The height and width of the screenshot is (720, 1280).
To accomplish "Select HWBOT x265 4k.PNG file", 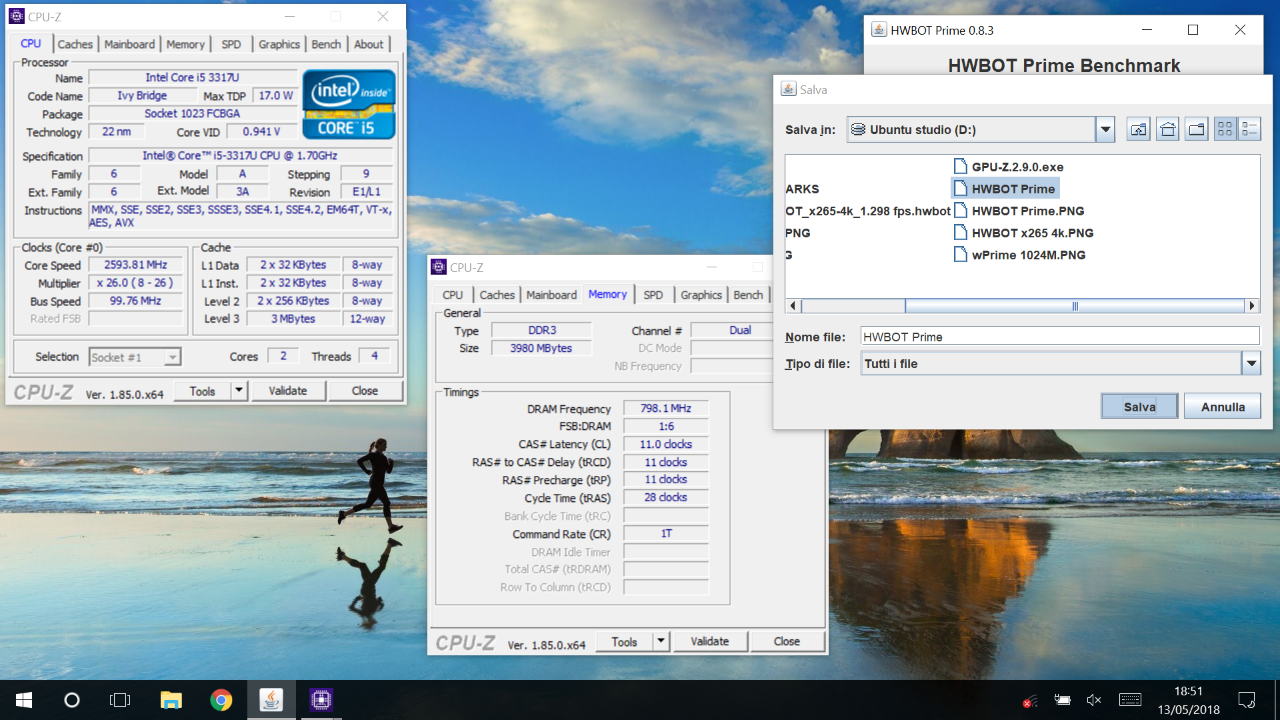I will pos(1023,233).
